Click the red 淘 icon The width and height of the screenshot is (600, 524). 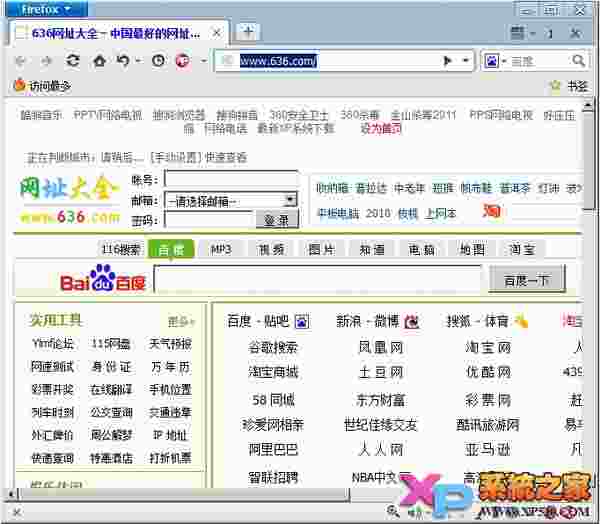pos(491,211)
